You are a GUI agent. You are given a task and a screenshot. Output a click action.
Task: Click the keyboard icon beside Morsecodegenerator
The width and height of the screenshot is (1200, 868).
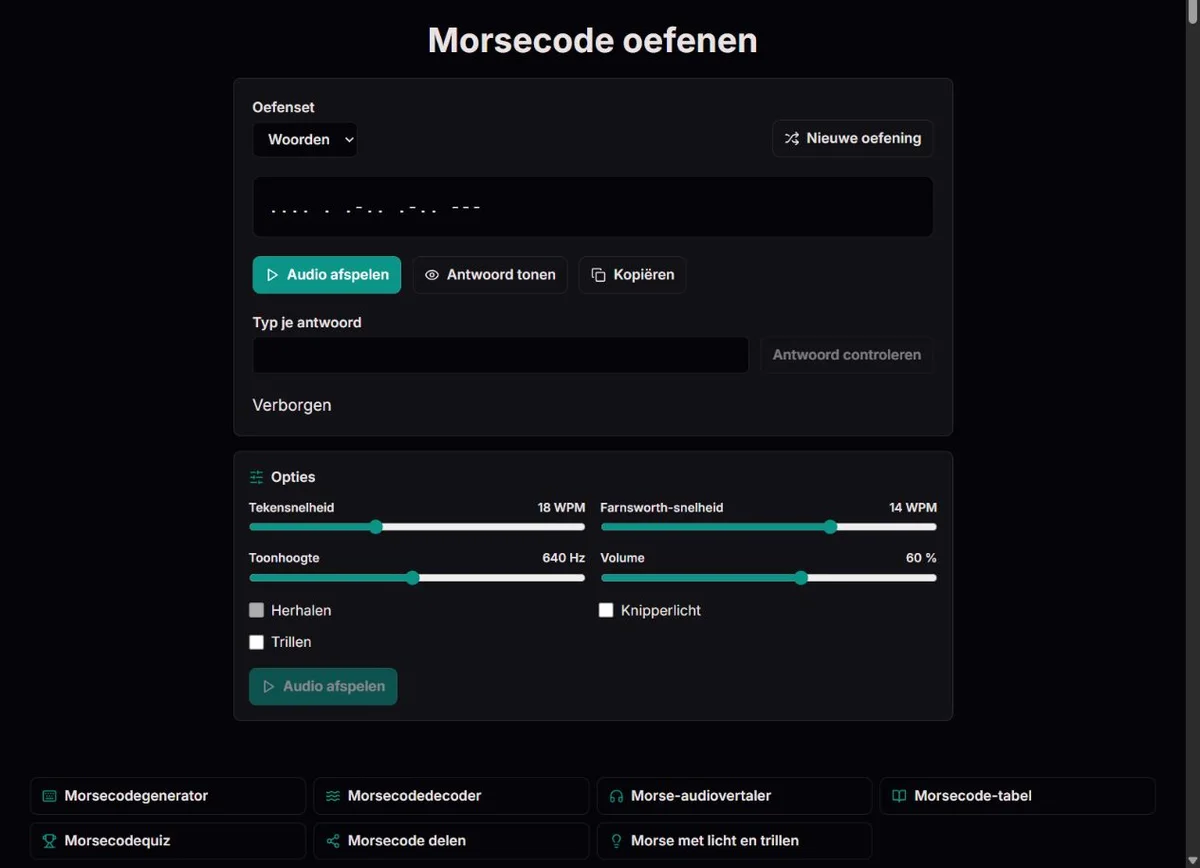(x=49, y=797)
